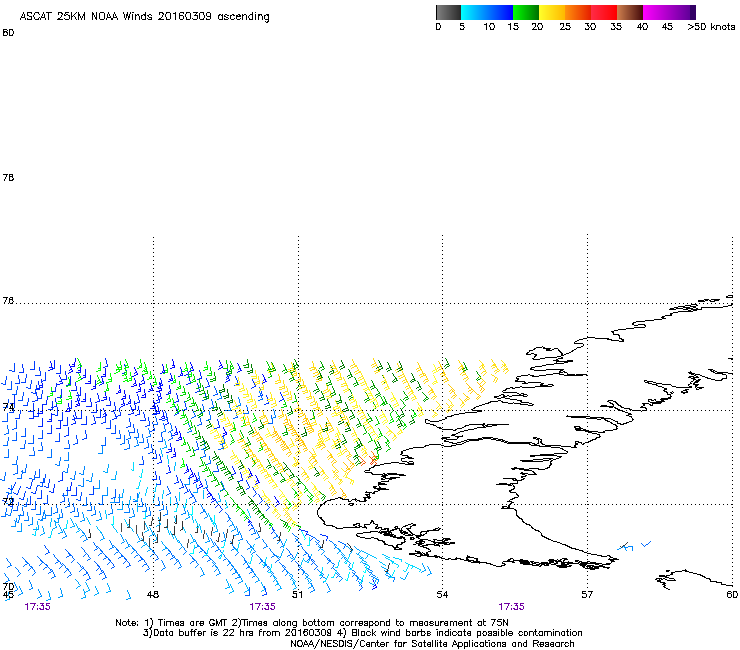Click the "10" label under the color bar
The width and height of the screenshot is (740, 650).
click(x=489, y=27)
